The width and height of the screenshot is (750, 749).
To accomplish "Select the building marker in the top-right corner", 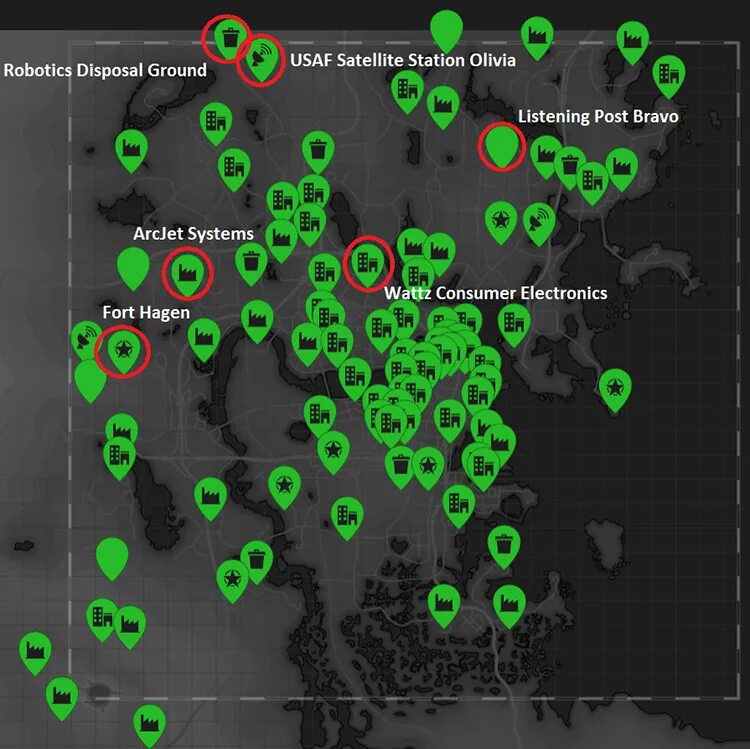I will (x=669, y=77).
